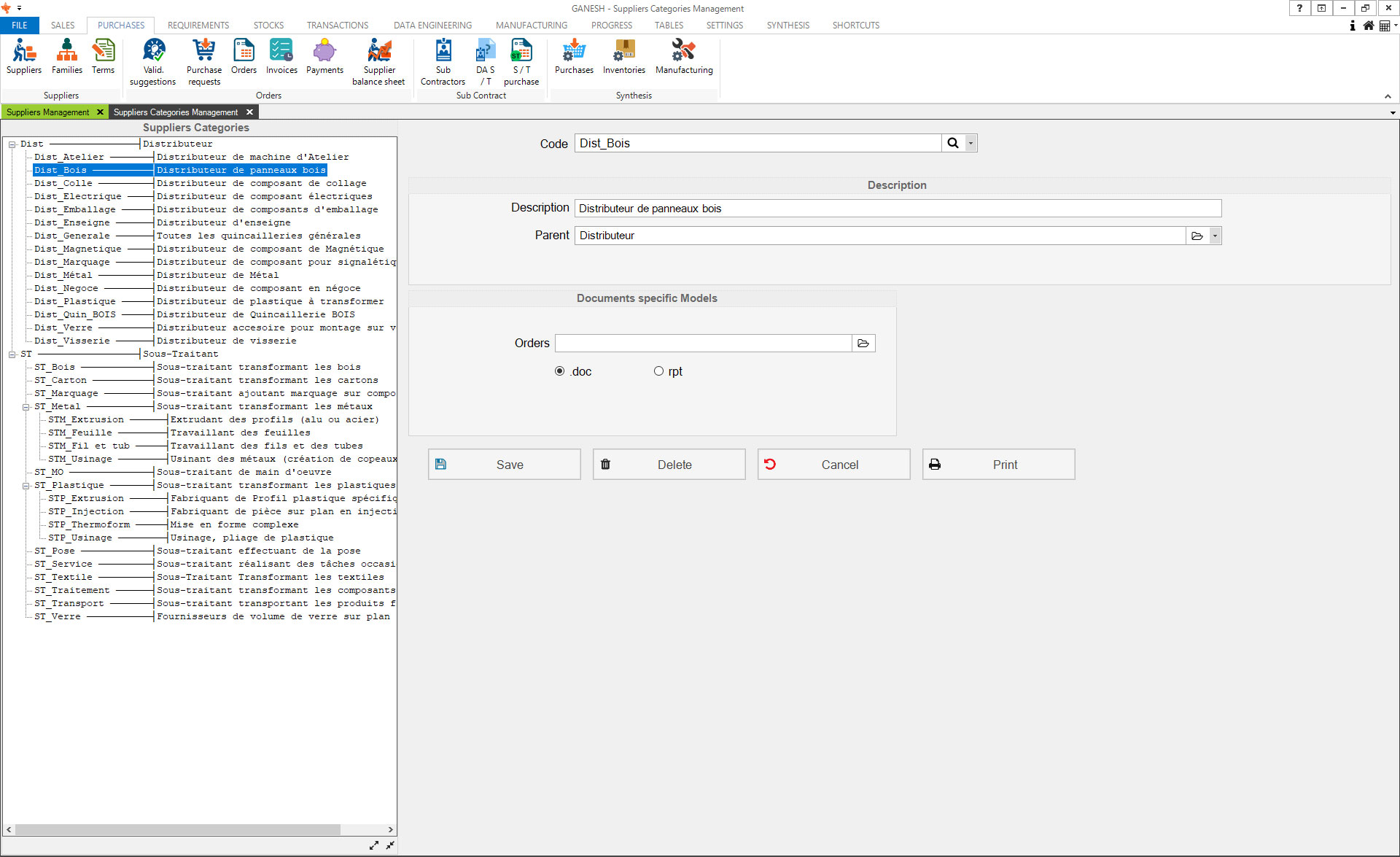
Task: Click the Code search magnifier icon
Action: tap(952, 143)
